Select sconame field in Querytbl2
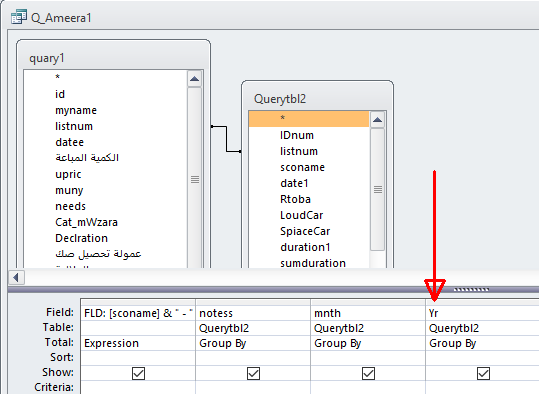Viewport: 539px width, 394px height. tap(309, 167)
